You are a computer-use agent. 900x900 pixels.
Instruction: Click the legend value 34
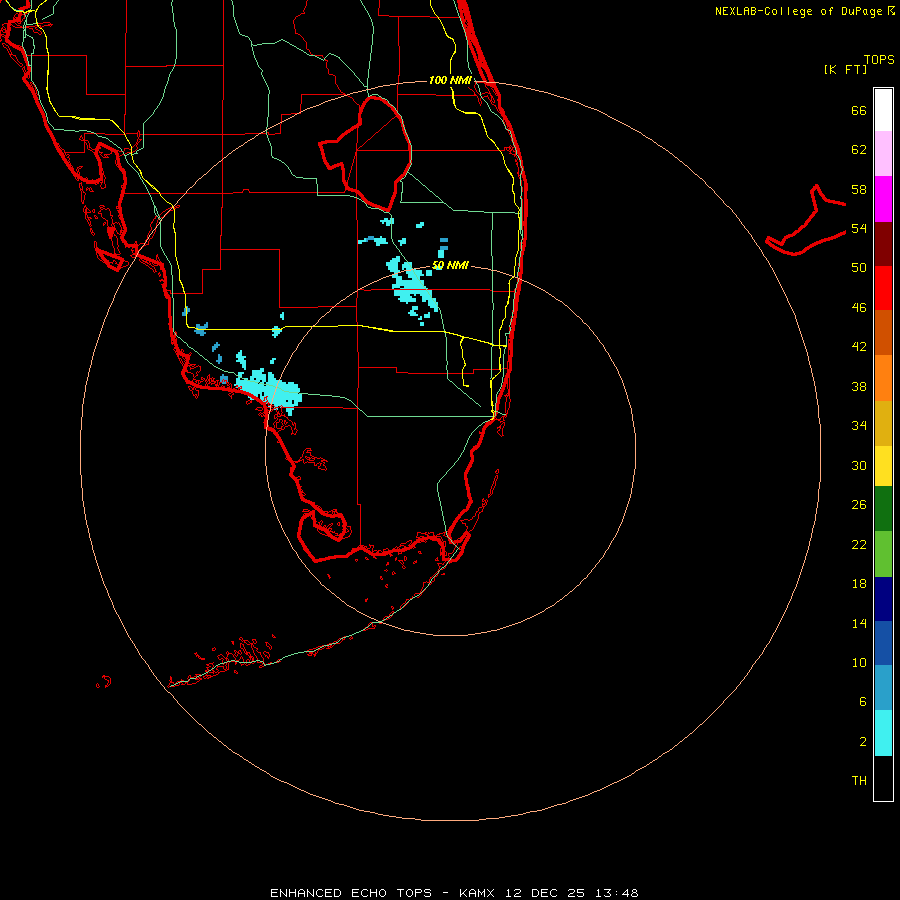(859, 425)
